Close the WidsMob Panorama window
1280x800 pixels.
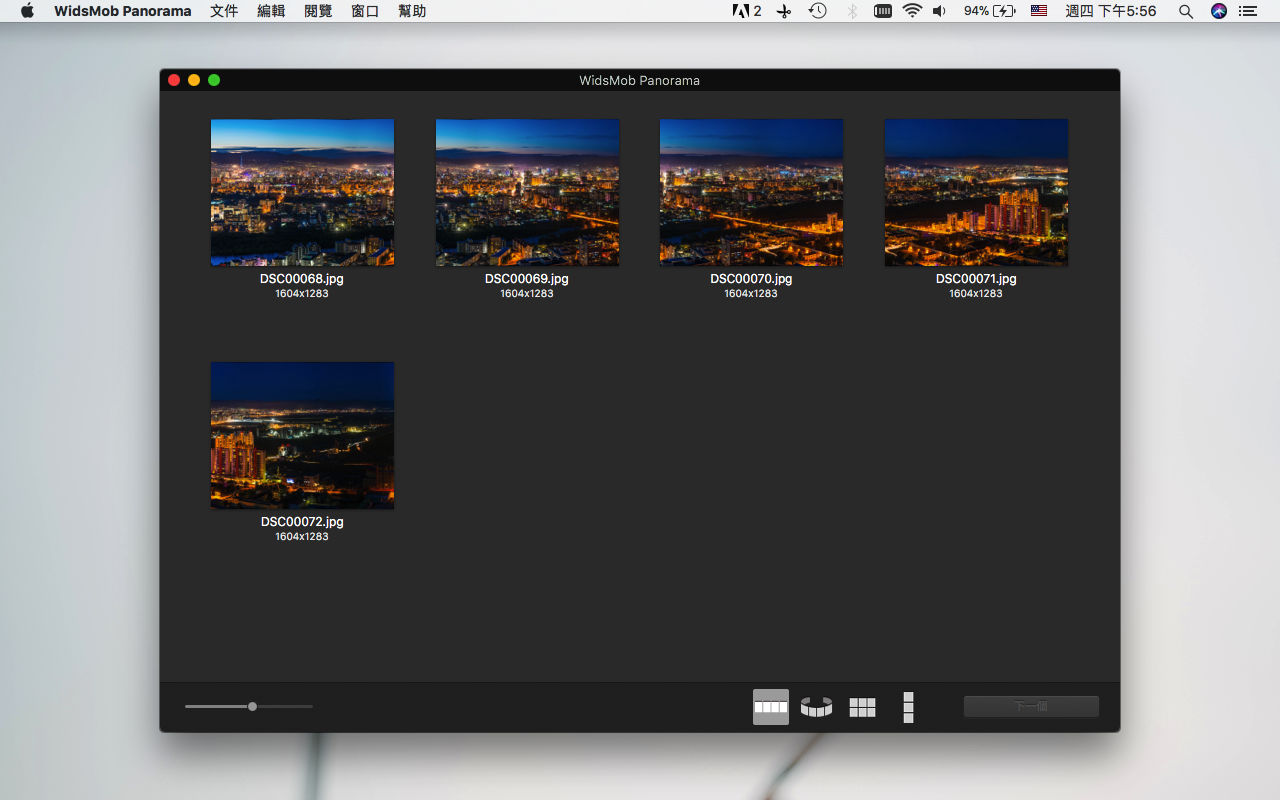[174, 80]
